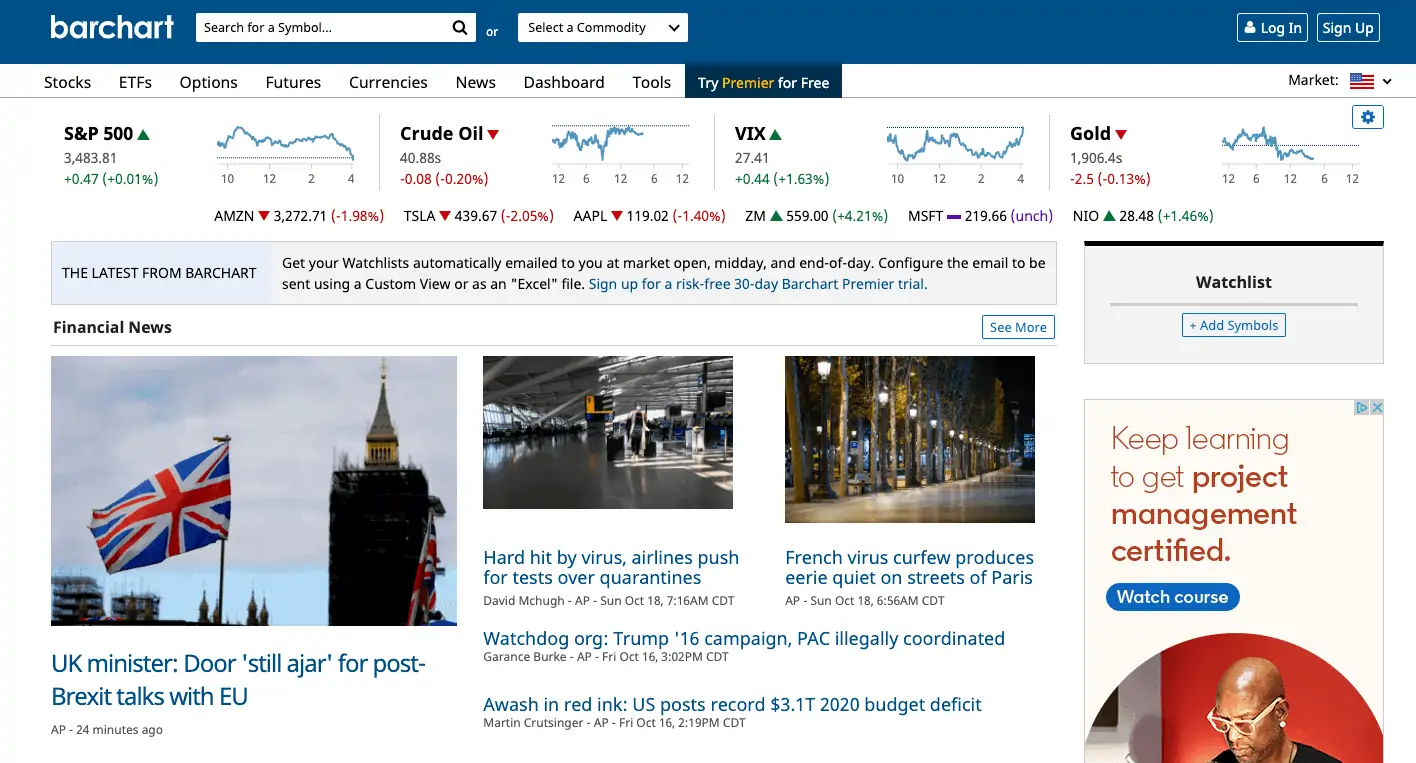Click the S&P 500 mini chart
Image resolution: width=1416 pixels, height=763 pixels.
(286, 143)
